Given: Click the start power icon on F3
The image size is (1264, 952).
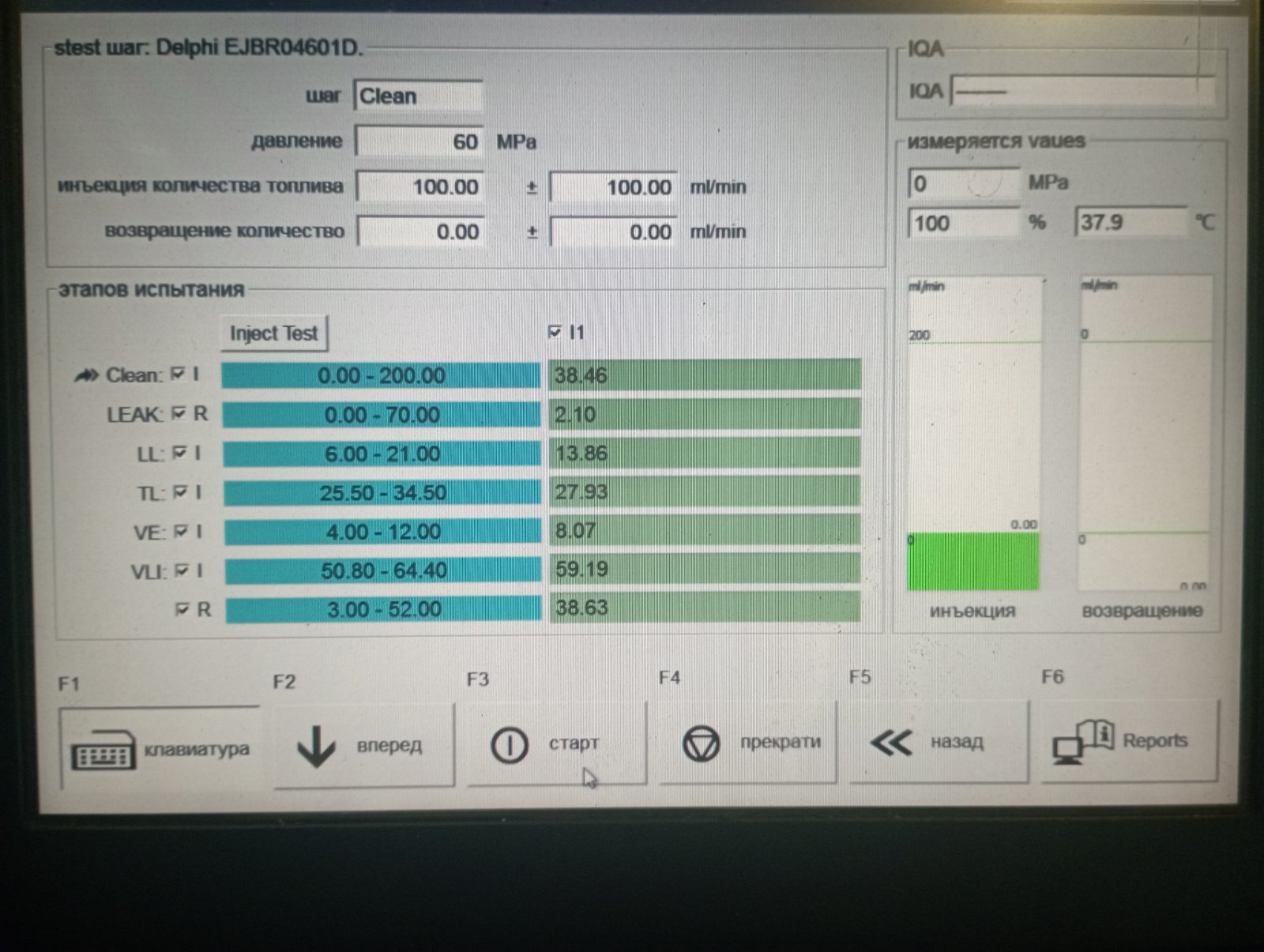Looking at the screenshot, I should 509,744.
